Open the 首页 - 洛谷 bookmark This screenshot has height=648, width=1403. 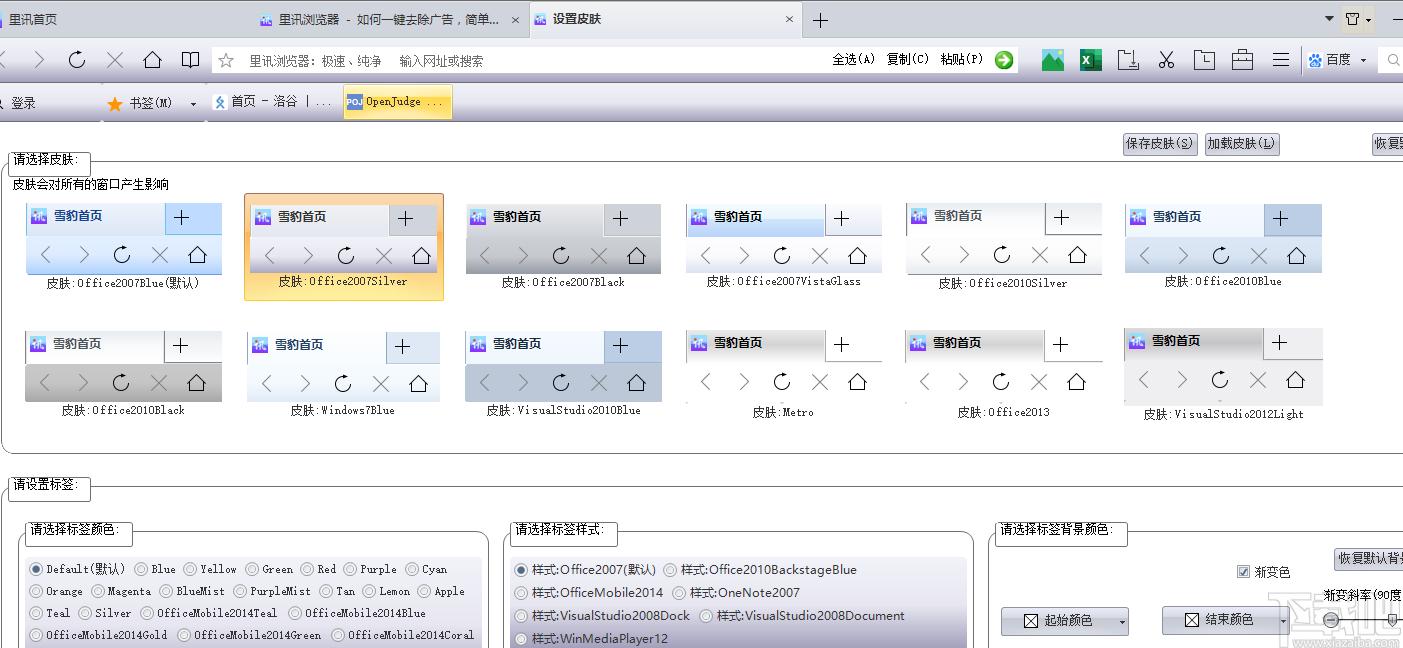pos(272,102)
